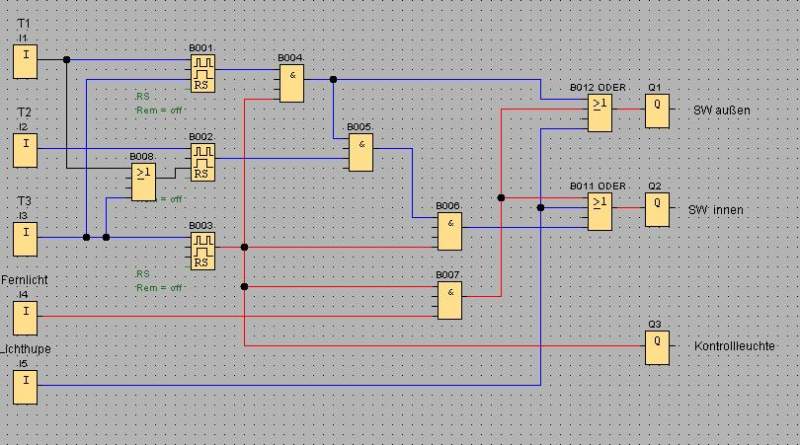Select AND gate block B004
Viewport: 800px width, 445px height.
coord(292,83)
